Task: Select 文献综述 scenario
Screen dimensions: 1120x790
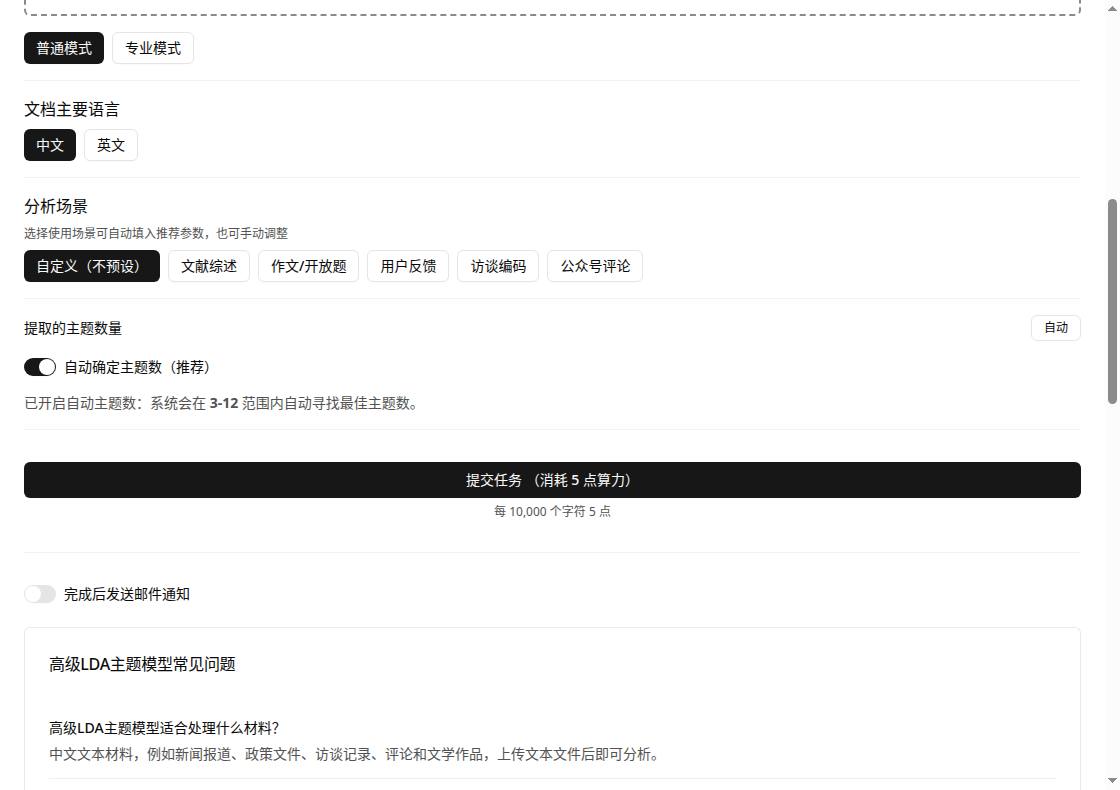Action: (x=209, y=266)
